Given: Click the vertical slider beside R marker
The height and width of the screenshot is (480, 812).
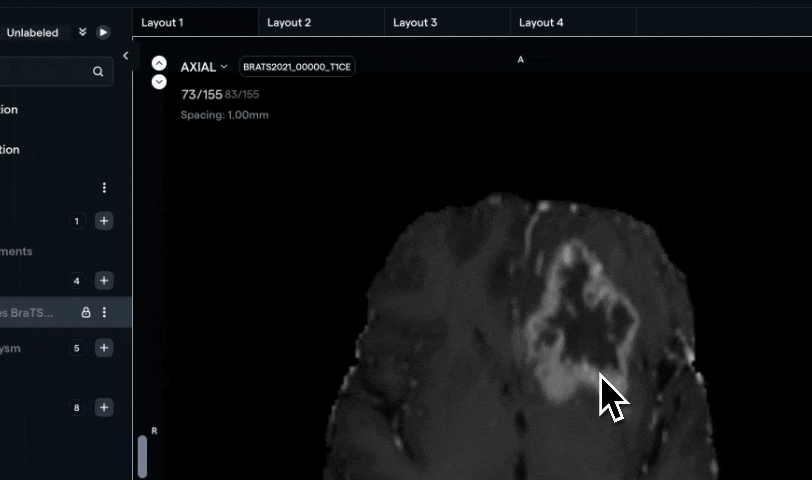Looking at the screenshot, I should tap(142, 456).
